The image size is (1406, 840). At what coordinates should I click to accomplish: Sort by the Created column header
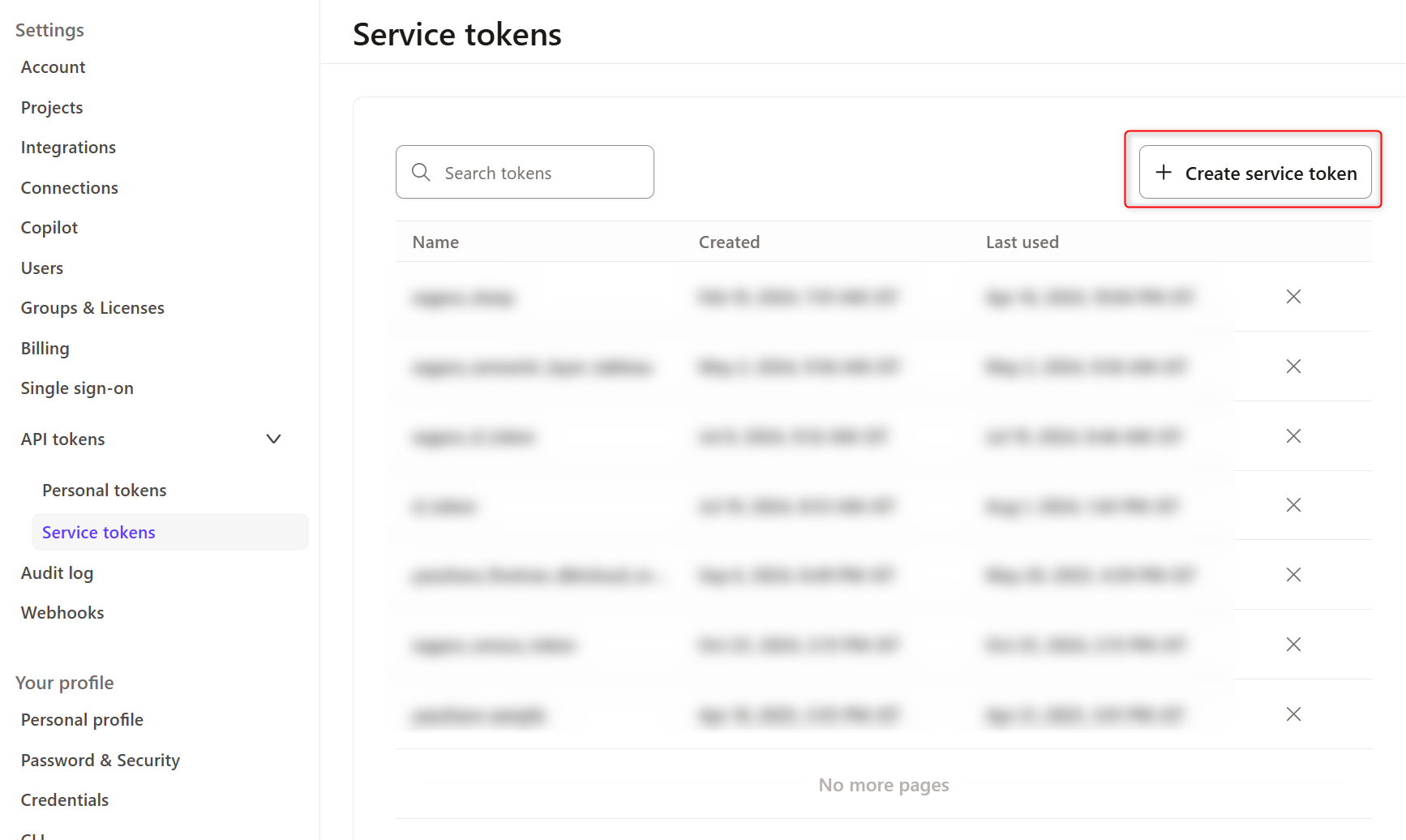729,242
